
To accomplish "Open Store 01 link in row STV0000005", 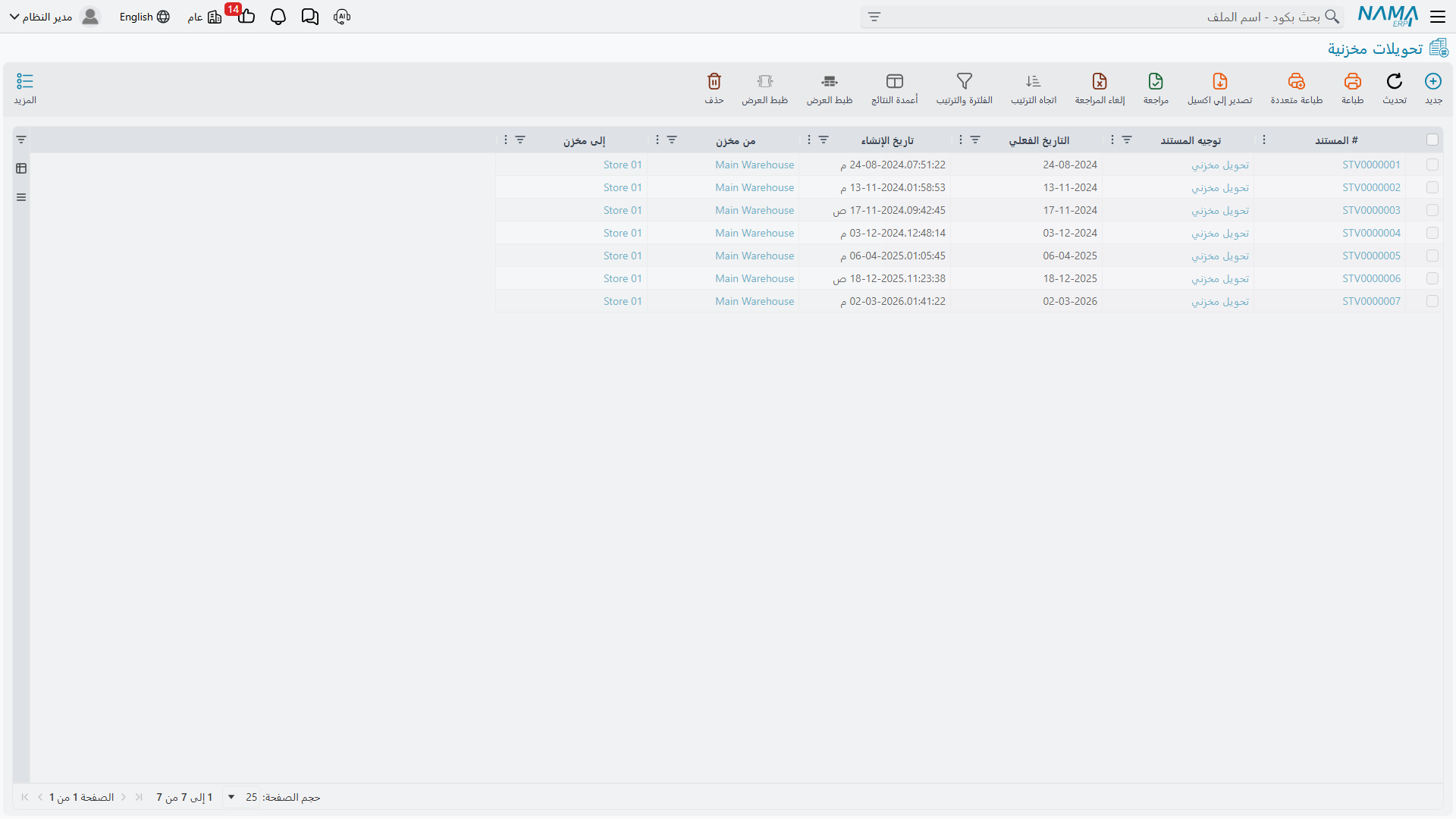I will [x=623, y=256].
